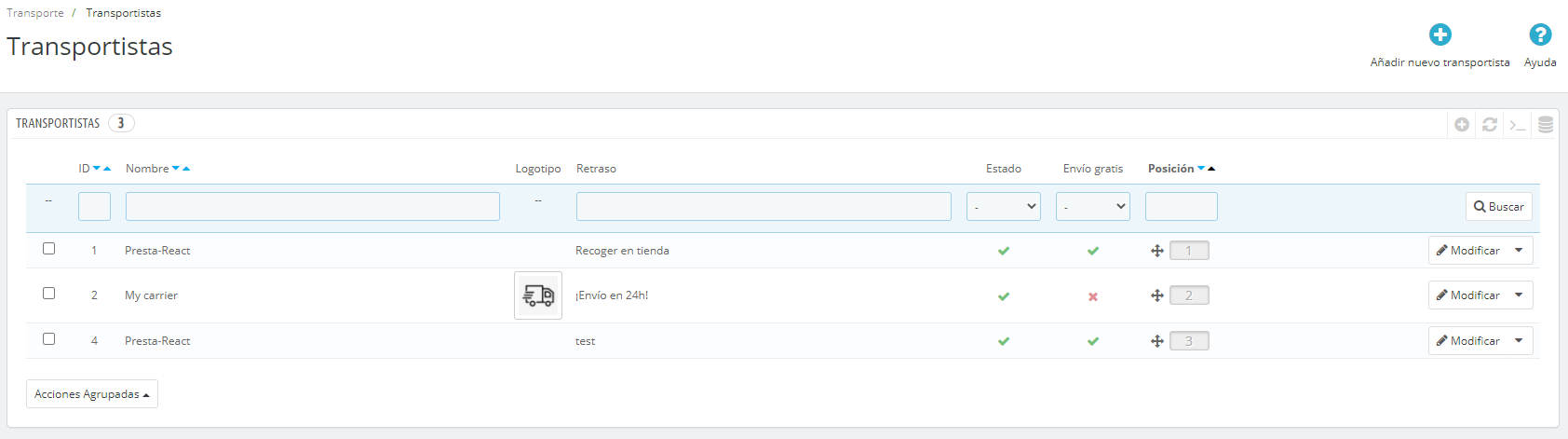Click the carrier count badge 3

tap(121, 123)
